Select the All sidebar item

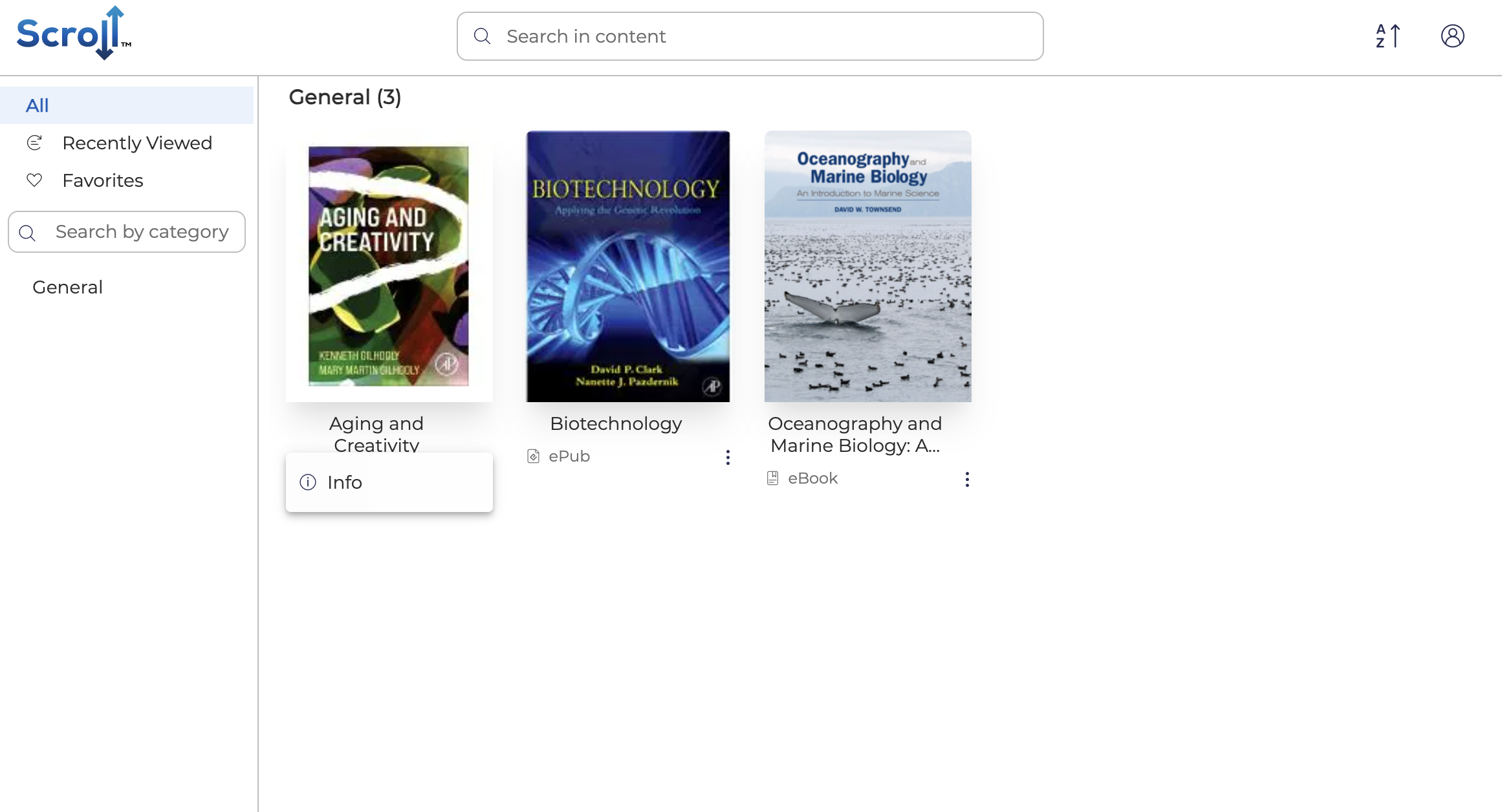click(38, 105)
